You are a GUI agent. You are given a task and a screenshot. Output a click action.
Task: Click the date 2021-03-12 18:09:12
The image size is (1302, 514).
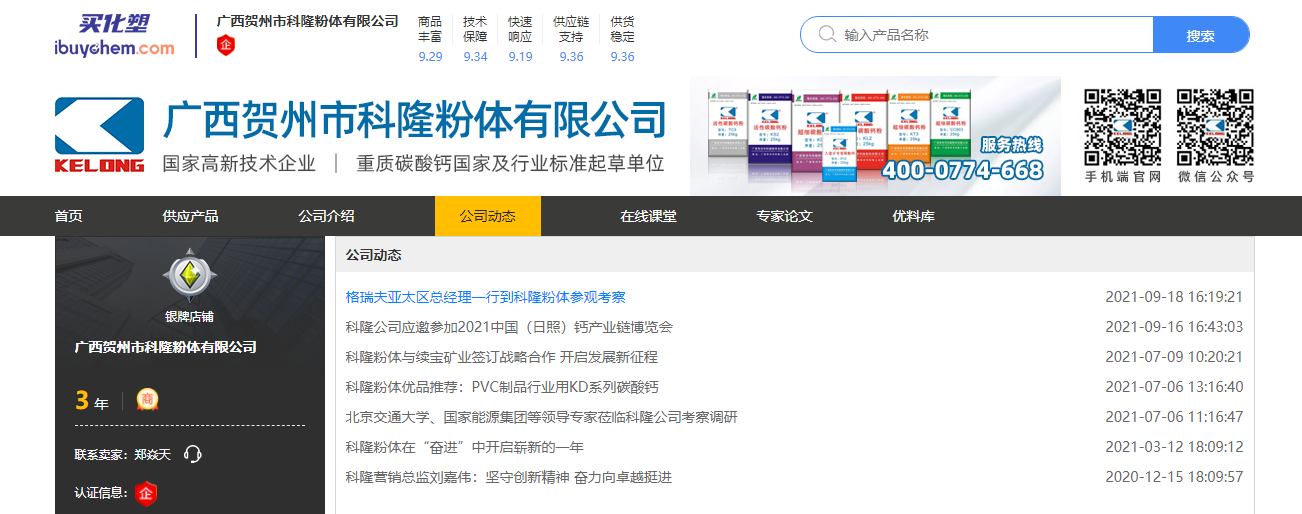coord(1174,447)
